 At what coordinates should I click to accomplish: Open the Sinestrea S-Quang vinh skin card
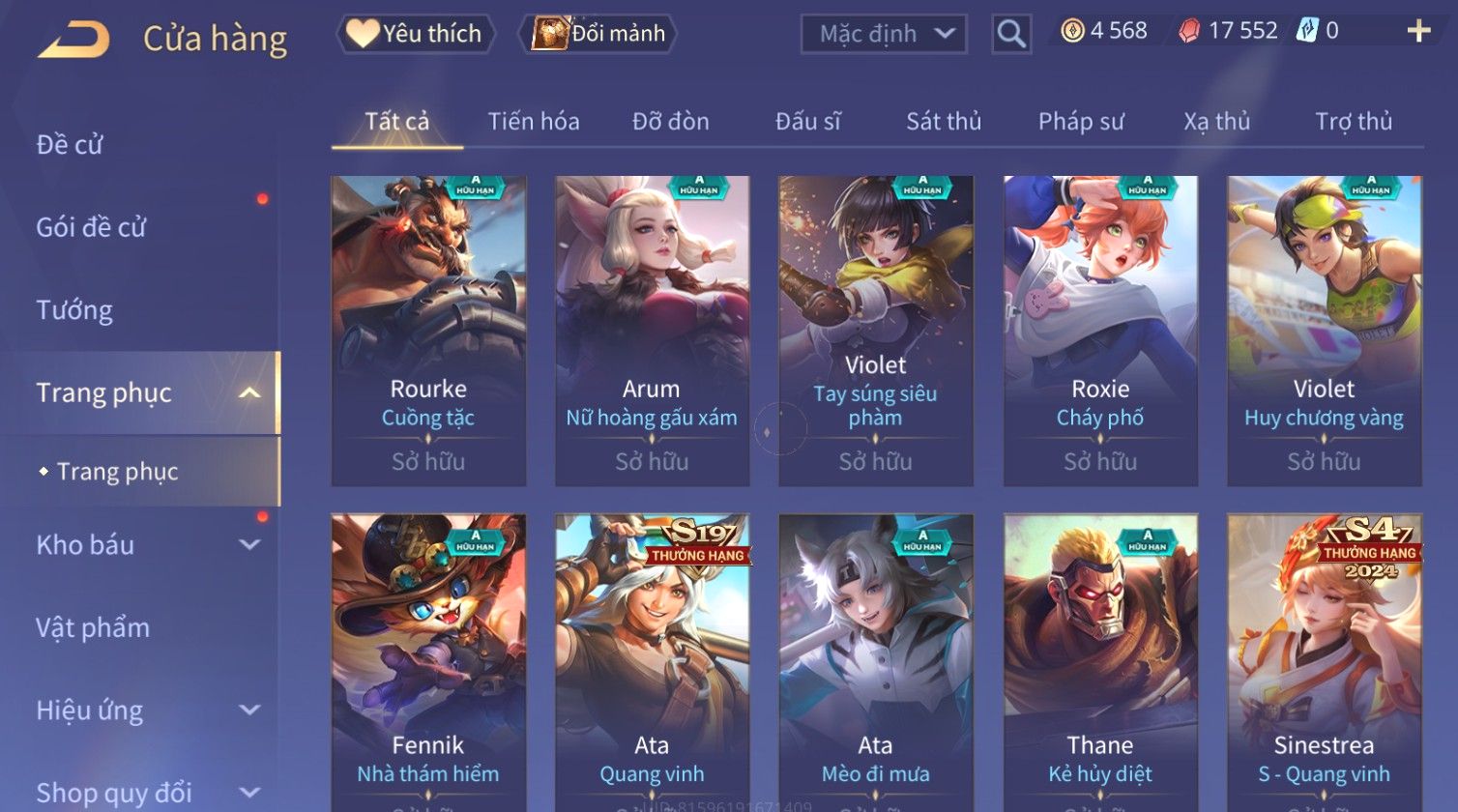point(1324,662)
